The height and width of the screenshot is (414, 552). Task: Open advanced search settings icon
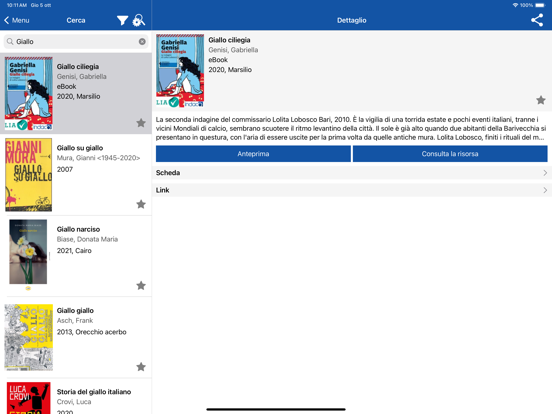click(x=138, y=20)
